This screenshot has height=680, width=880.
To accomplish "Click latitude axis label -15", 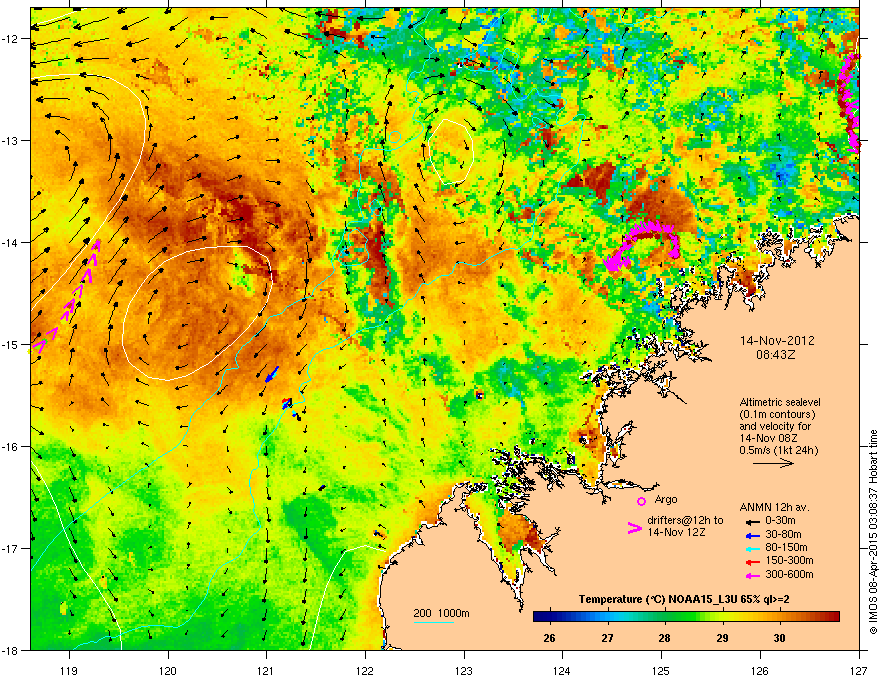I will click(11, 344).
